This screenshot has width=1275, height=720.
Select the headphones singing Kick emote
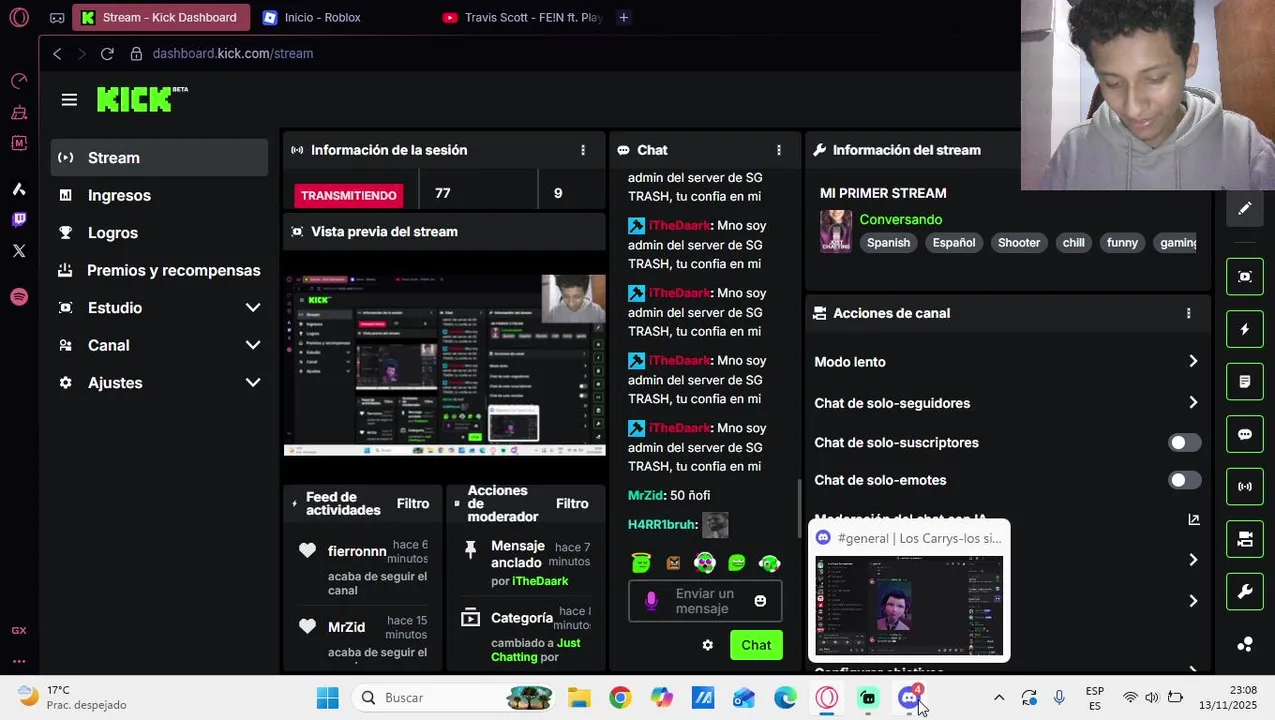705,563
